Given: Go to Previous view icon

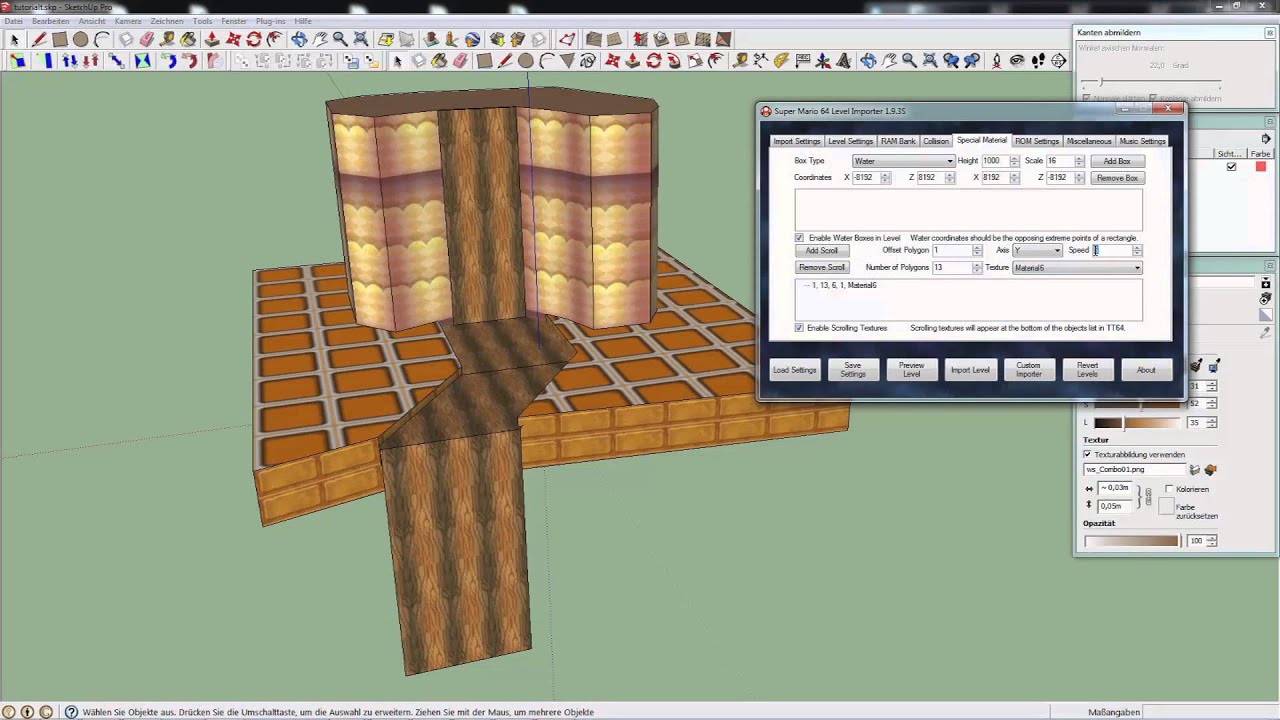Looking at the screenshot, I should point(951,61).
